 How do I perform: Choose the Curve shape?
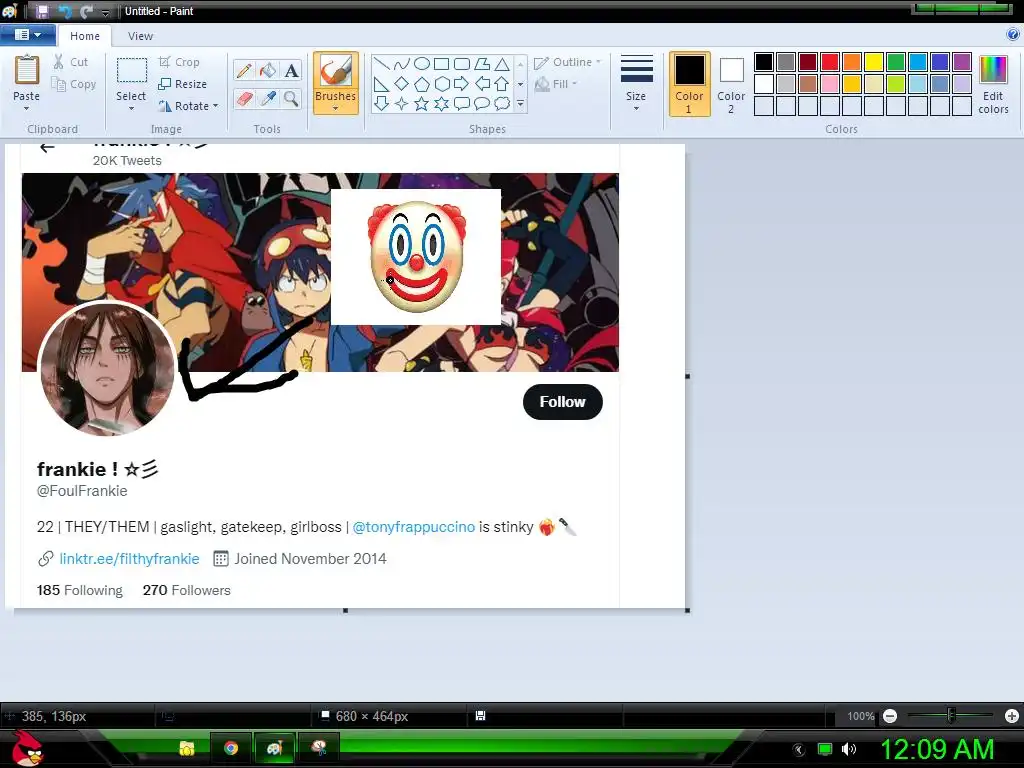click(x=402, y=63)
